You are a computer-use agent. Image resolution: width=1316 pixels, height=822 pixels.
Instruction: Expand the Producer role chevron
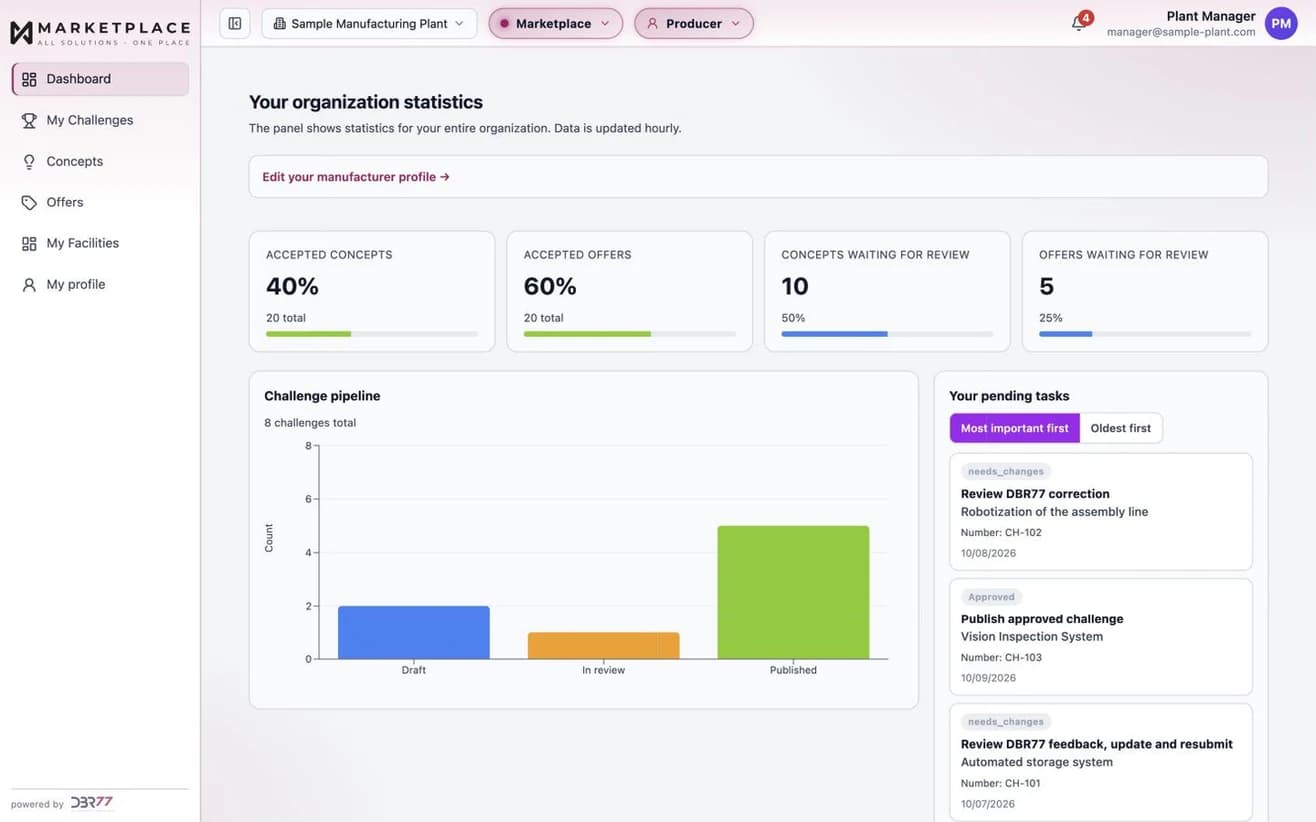736,23
